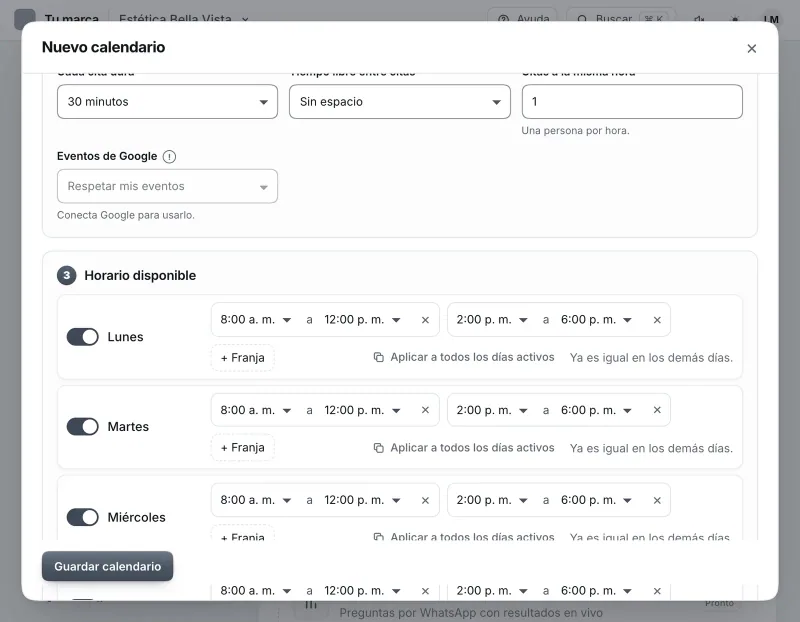Add a Franja to Lunes
Viewport: 800px width, 622px height.
pos(242,358)
